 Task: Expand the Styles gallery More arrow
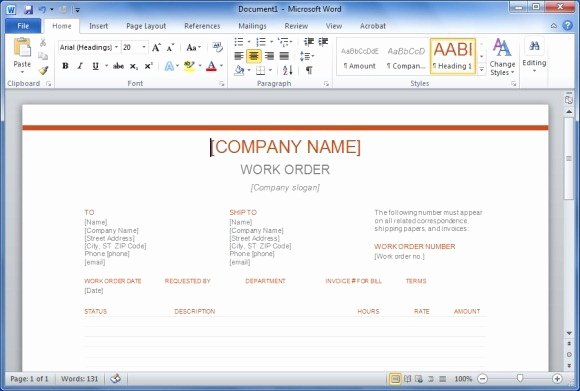tap(481, 69)
